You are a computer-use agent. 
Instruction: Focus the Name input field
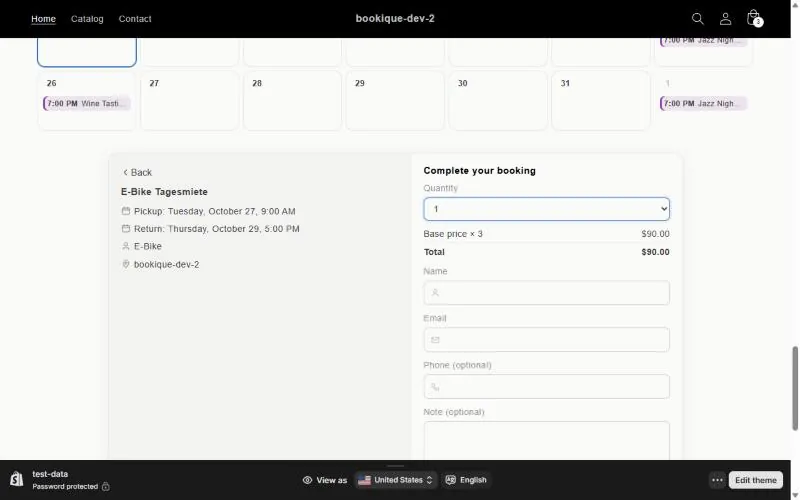click(546, 293)
